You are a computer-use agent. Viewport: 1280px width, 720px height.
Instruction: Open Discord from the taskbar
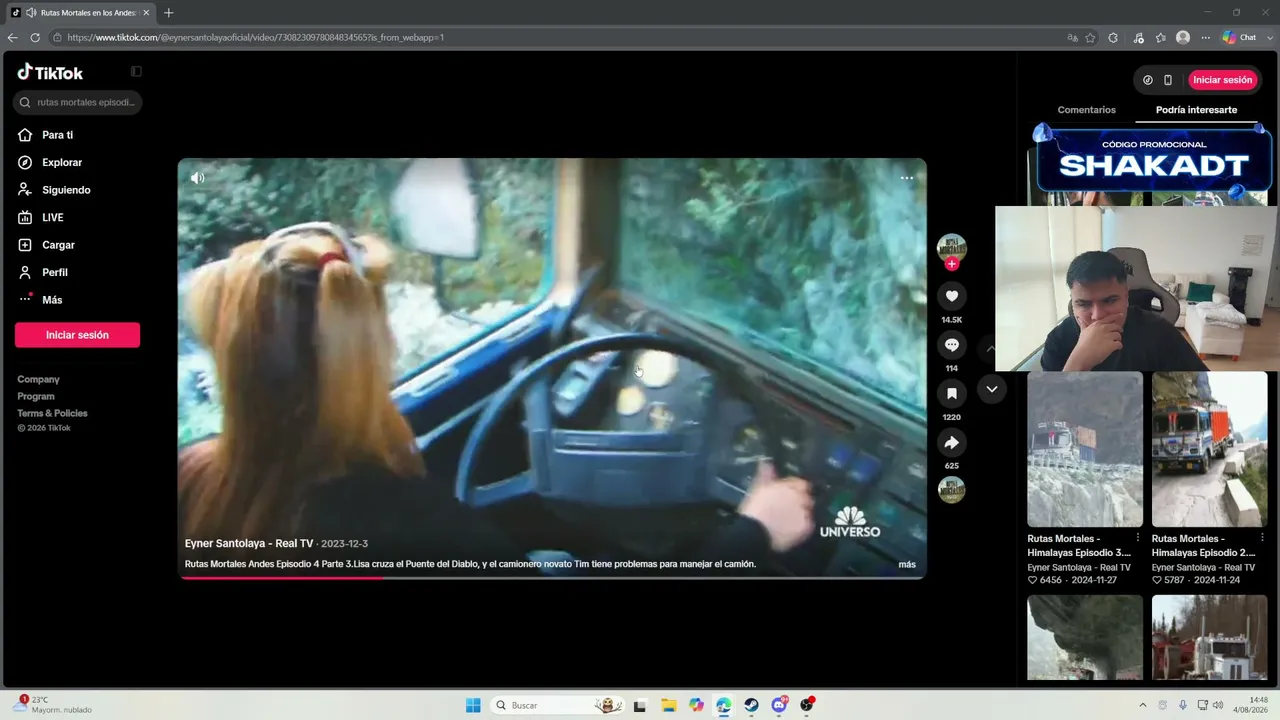coord(779,705)
